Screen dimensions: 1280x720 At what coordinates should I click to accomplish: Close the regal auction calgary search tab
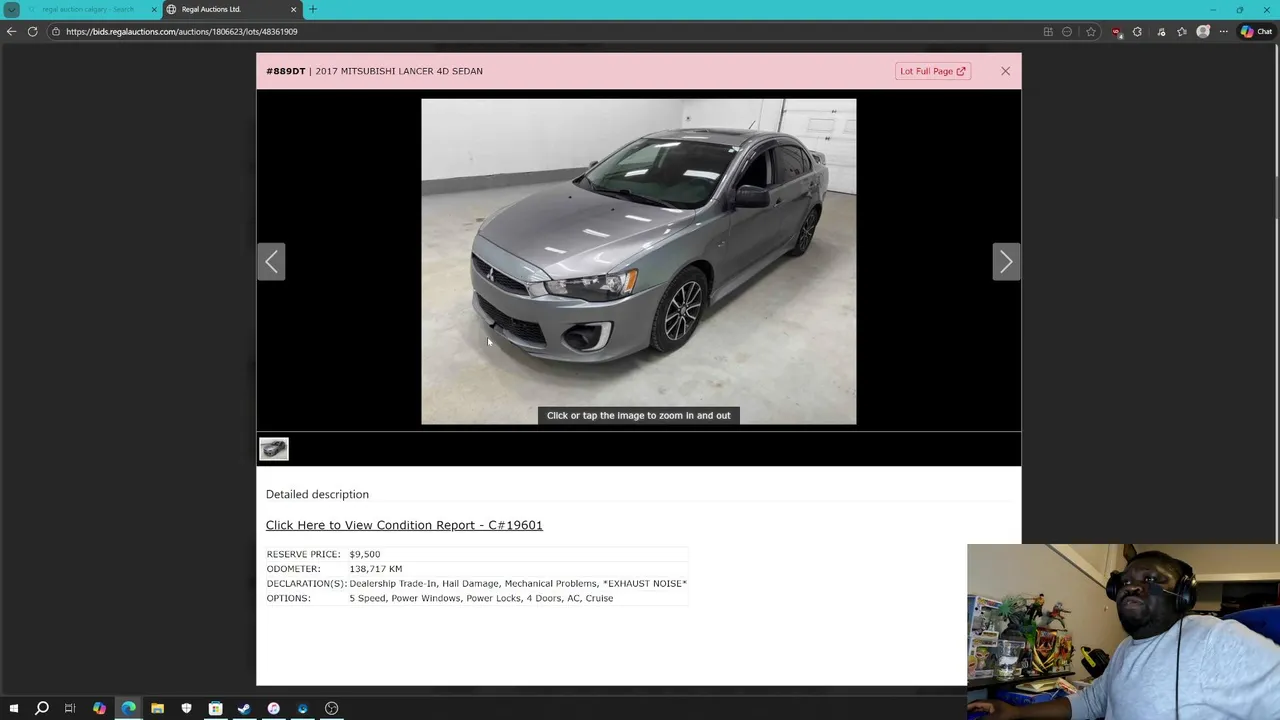tap(154, 9)
